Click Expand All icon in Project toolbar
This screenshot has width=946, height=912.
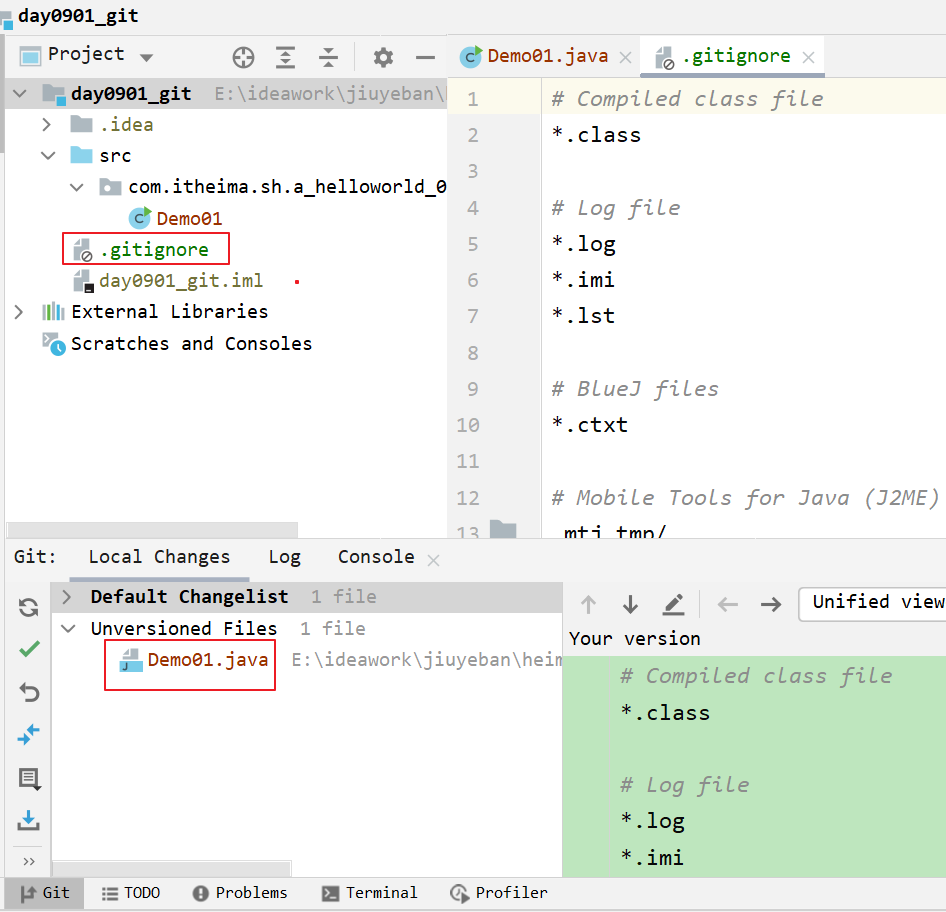click(286, 57)
